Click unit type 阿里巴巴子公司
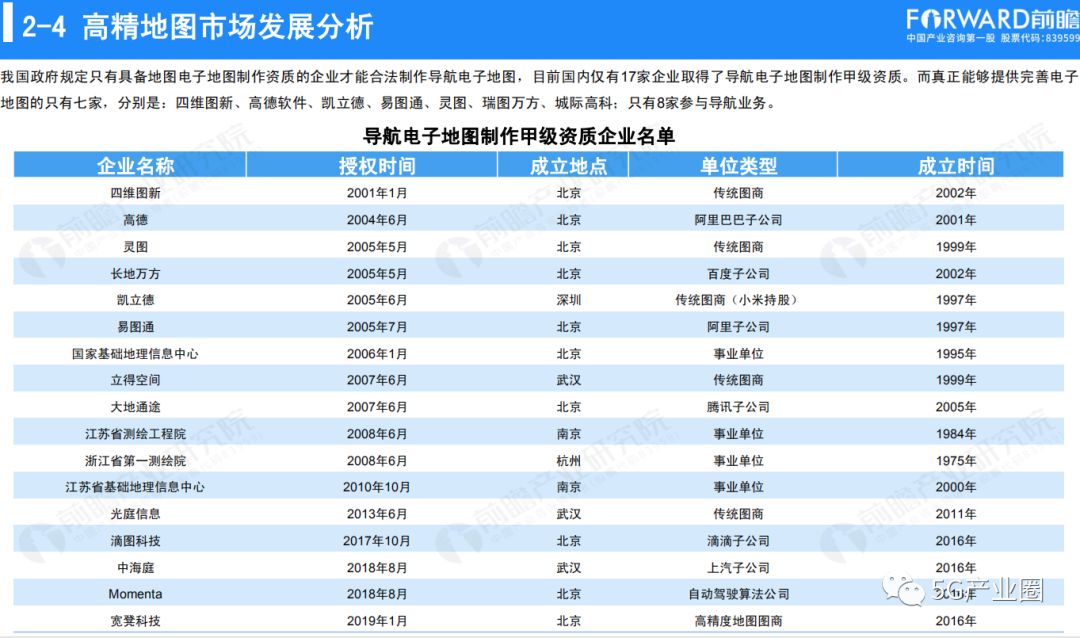The image size is (1080, 638). pos(738,220)
